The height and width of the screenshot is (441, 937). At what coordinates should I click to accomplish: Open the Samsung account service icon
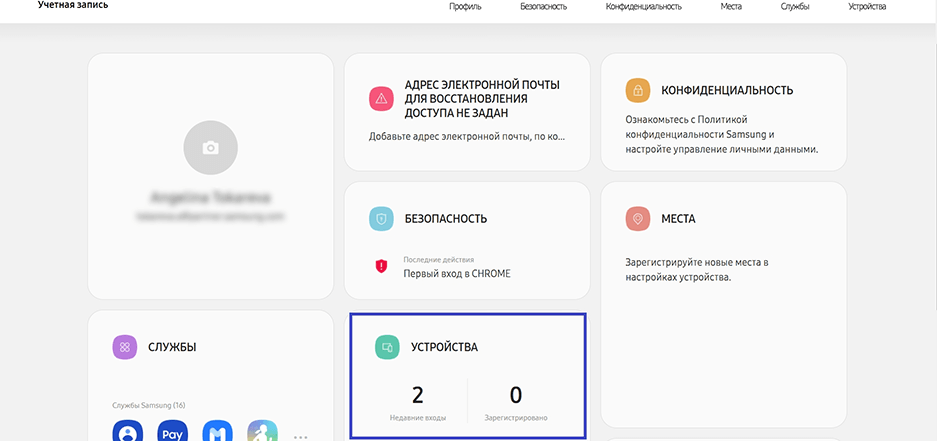(x=128, y=431)
